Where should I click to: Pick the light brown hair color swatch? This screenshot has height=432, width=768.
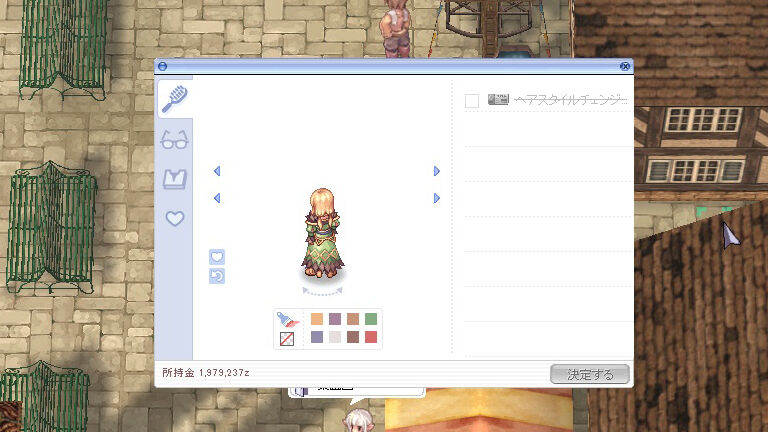point(353,319)
